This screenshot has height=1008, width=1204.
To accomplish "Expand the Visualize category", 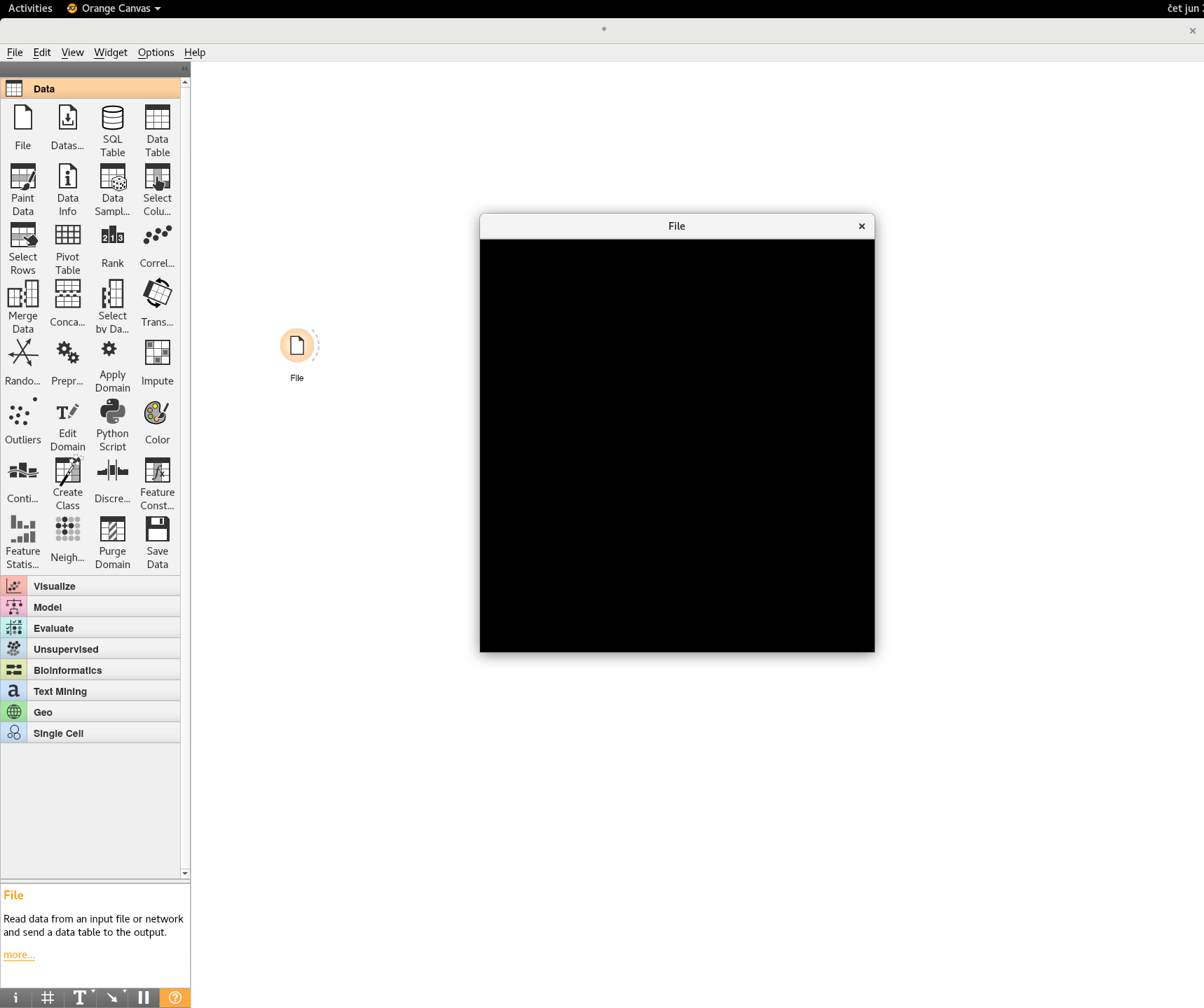I will coord(90,586).
